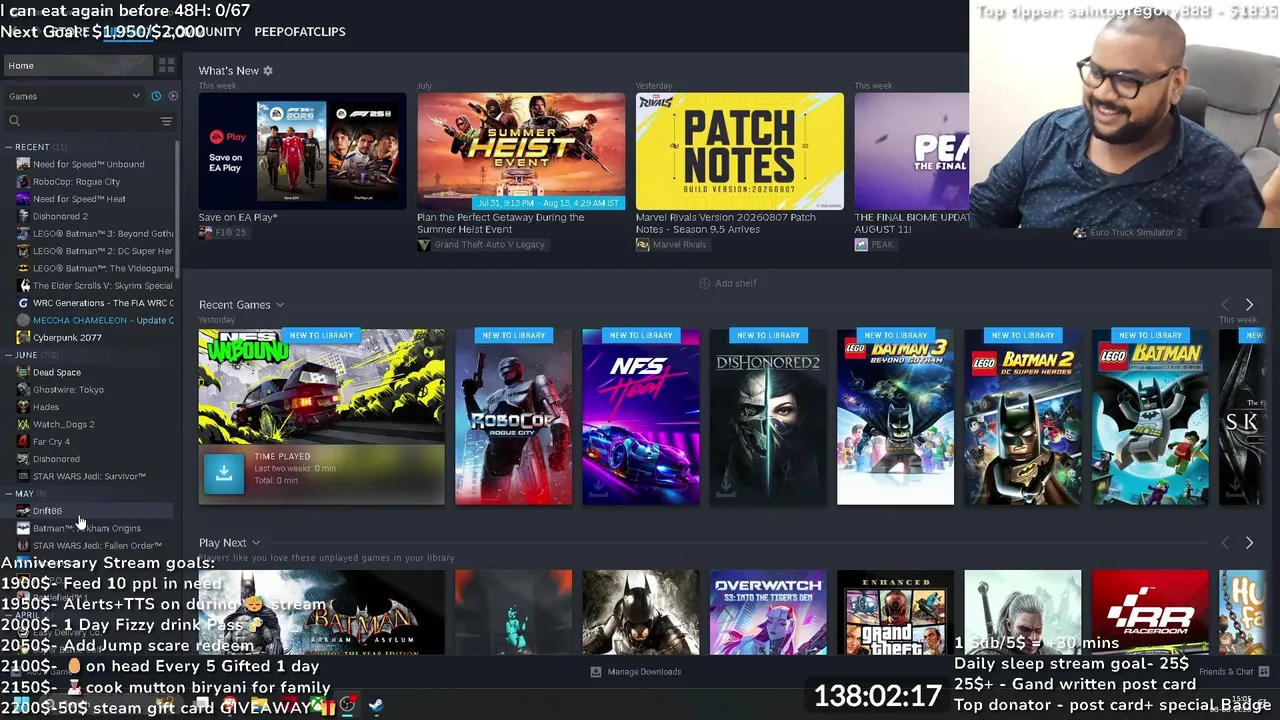Open the LEGO Batman 3 cover in Recent Games

tap(896, 417)
